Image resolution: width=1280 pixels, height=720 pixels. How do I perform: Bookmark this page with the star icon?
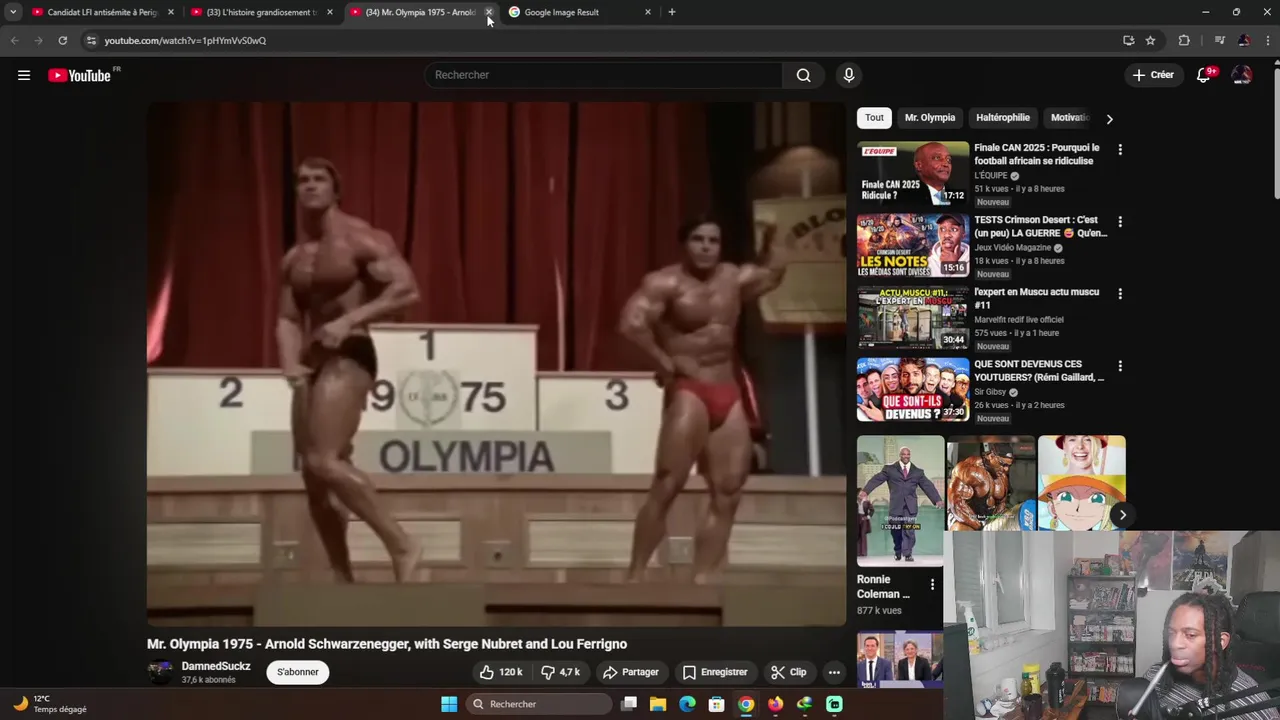pyautogui.click(x=1150, y=40)
